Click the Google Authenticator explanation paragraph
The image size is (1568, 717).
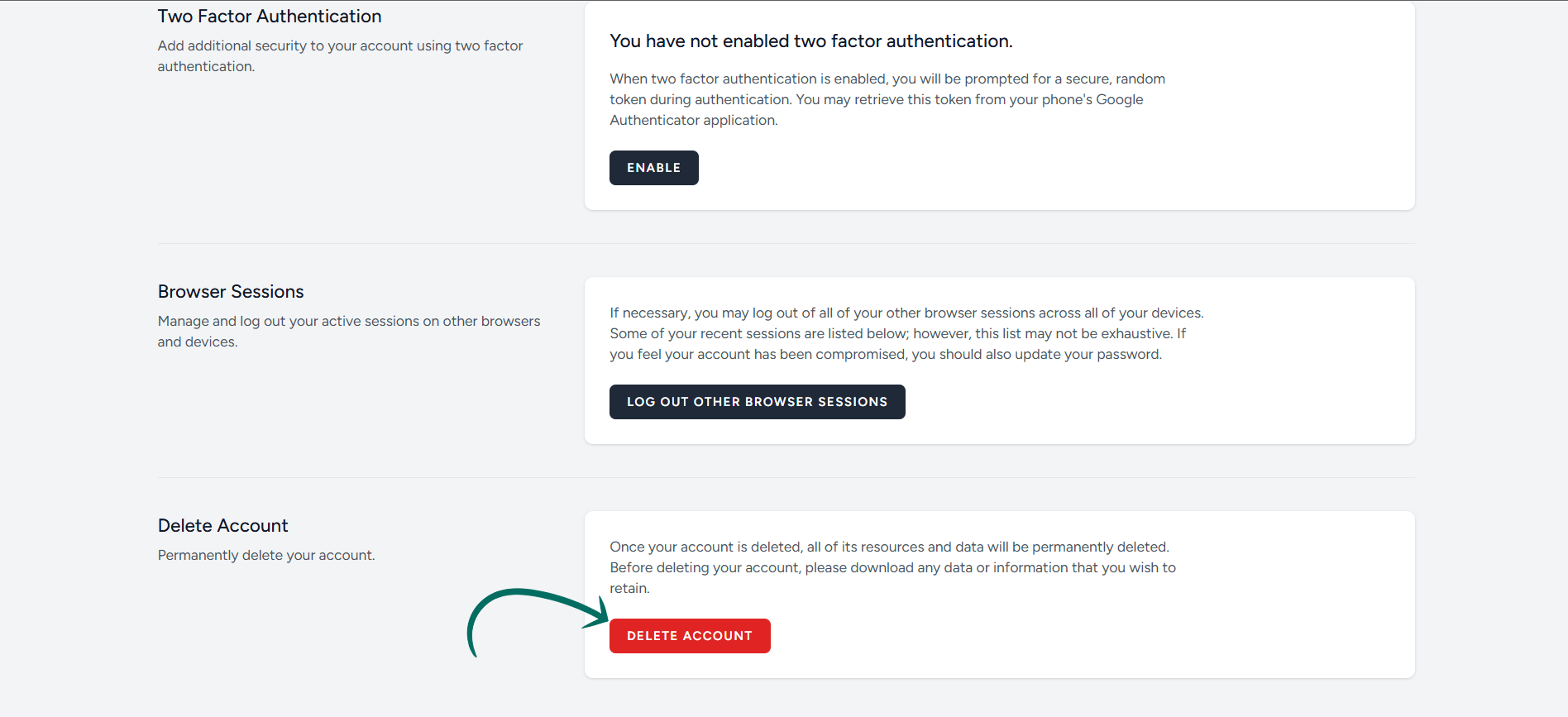point(887,99)
